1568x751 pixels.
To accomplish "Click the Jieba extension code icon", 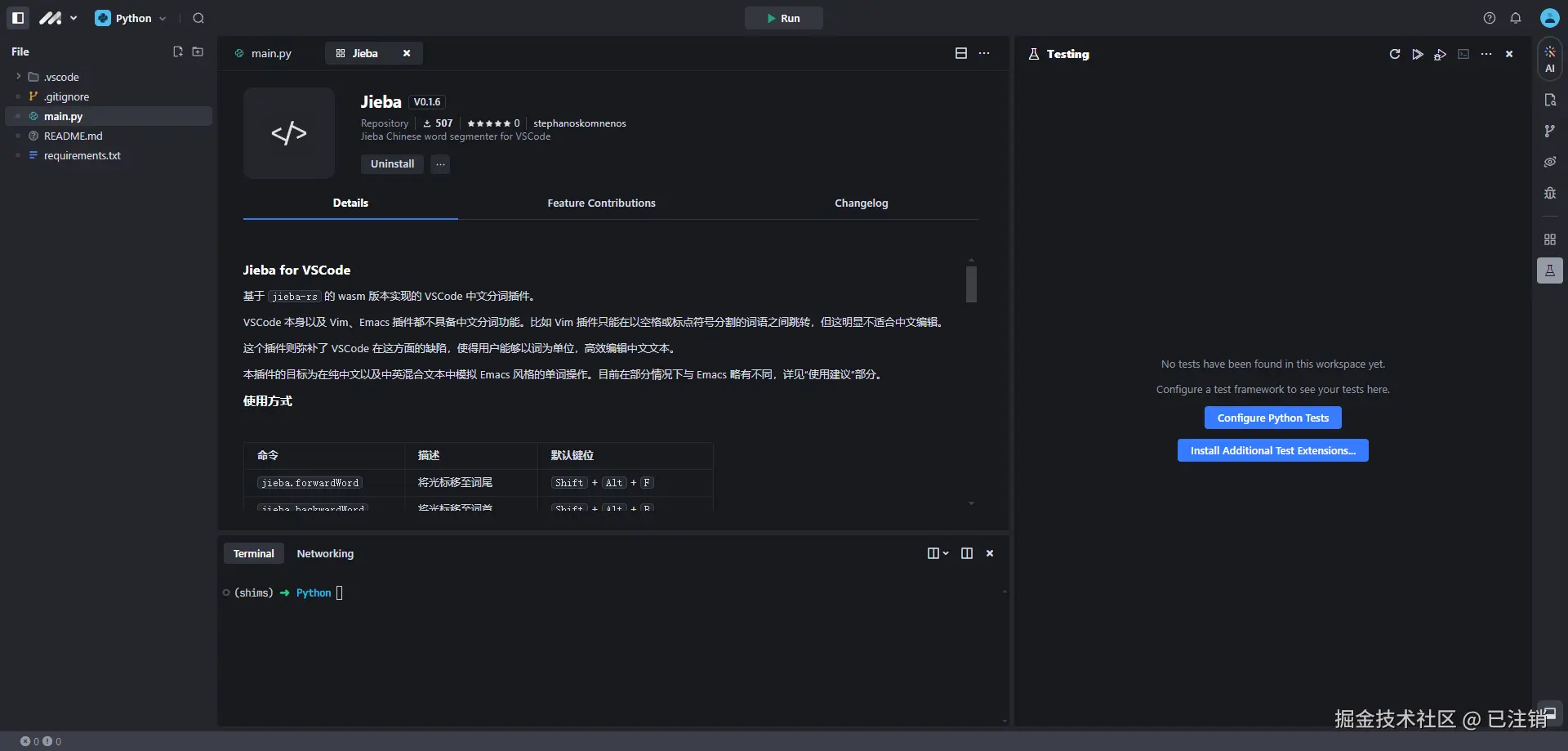I will (289, 133).
